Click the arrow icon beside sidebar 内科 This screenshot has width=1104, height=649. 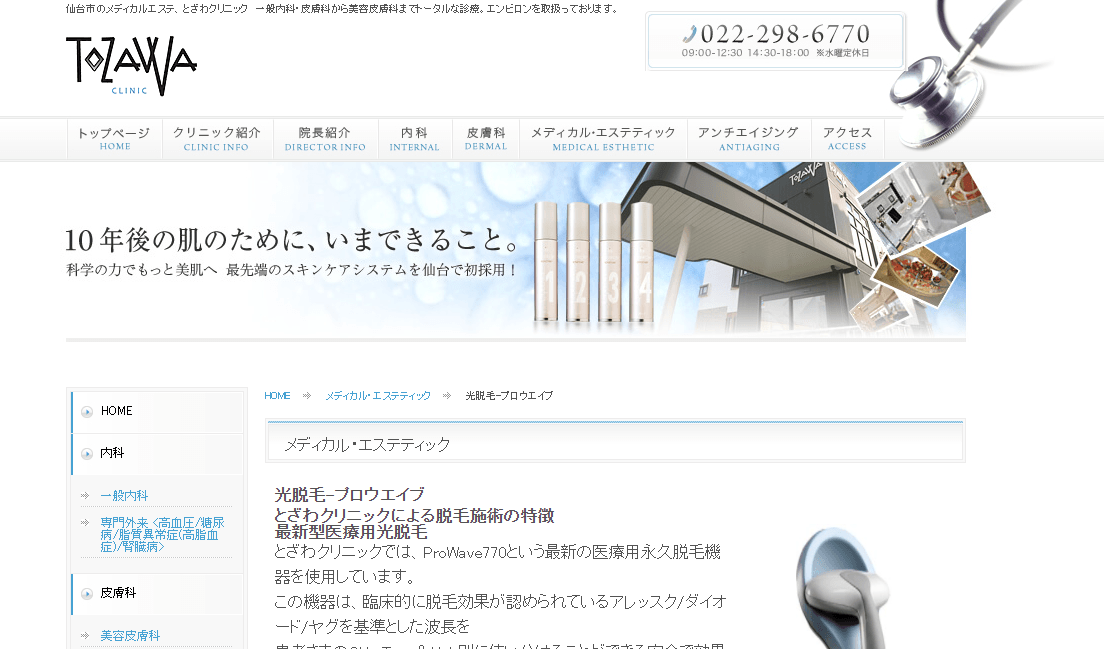point(88,454)
